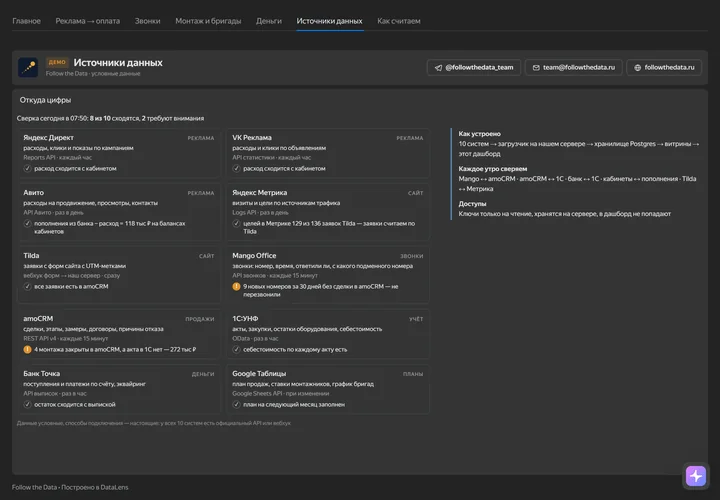Click the Follow the Data logo icon
This screenshot has height=500, width=720.
coord(28,67)
